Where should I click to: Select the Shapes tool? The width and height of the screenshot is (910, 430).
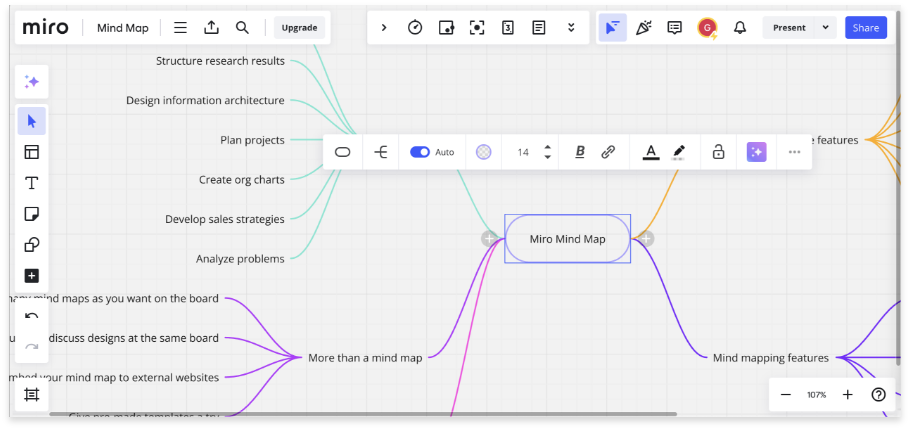pos(31,245)
